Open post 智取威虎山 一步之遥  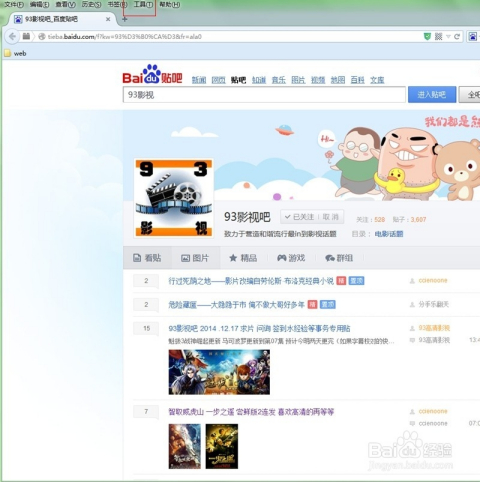point(251,412)
